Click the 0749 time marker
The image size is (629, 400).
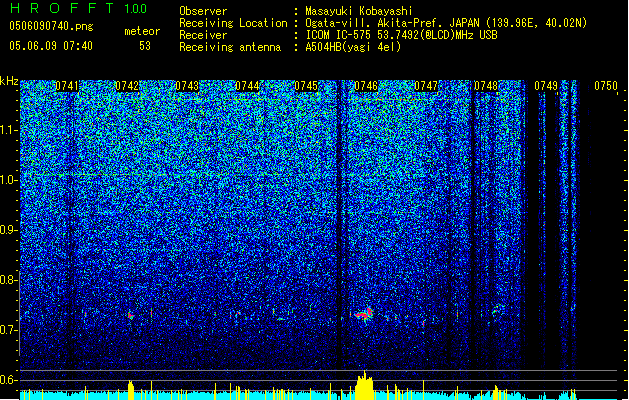546,86
